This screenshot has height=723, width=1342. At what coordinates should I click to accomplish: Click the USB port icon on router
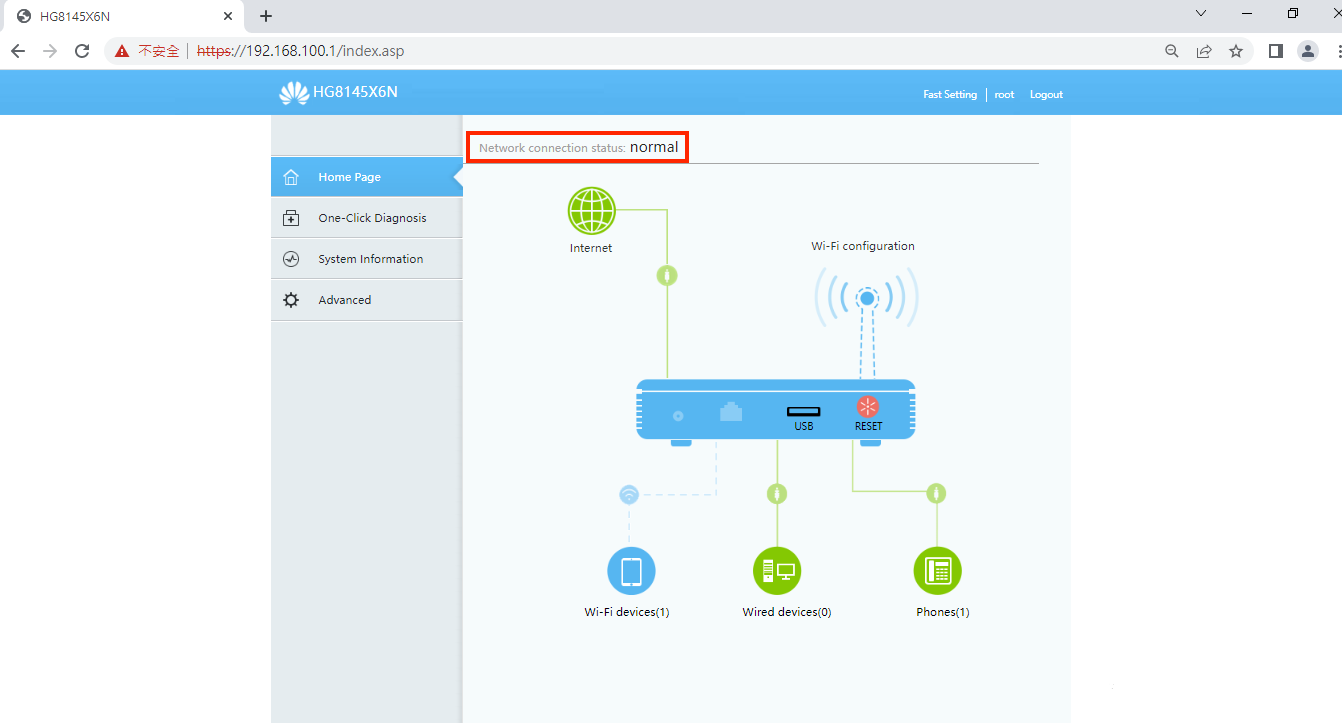(803, 411)
